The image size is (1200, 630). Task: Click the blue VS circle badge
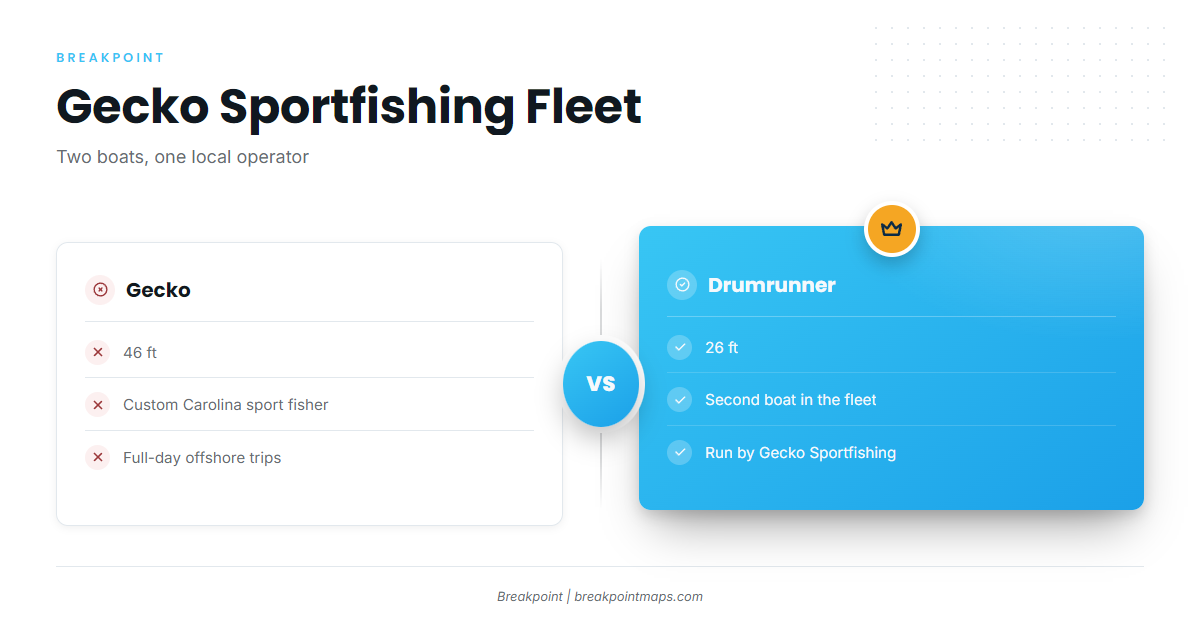pyautogui.click(x=601, y=384)
